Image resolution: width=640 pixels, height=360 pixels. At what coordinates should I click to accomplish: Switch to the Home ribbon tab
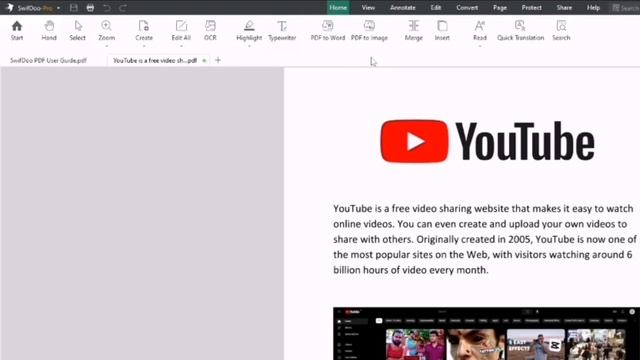(338, 7)
